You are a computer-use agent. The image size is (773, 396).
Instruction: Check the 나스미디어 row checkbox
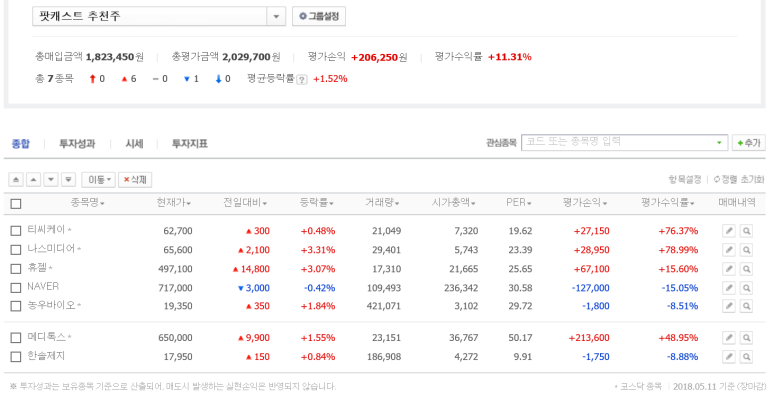click(x=16, y=250)
